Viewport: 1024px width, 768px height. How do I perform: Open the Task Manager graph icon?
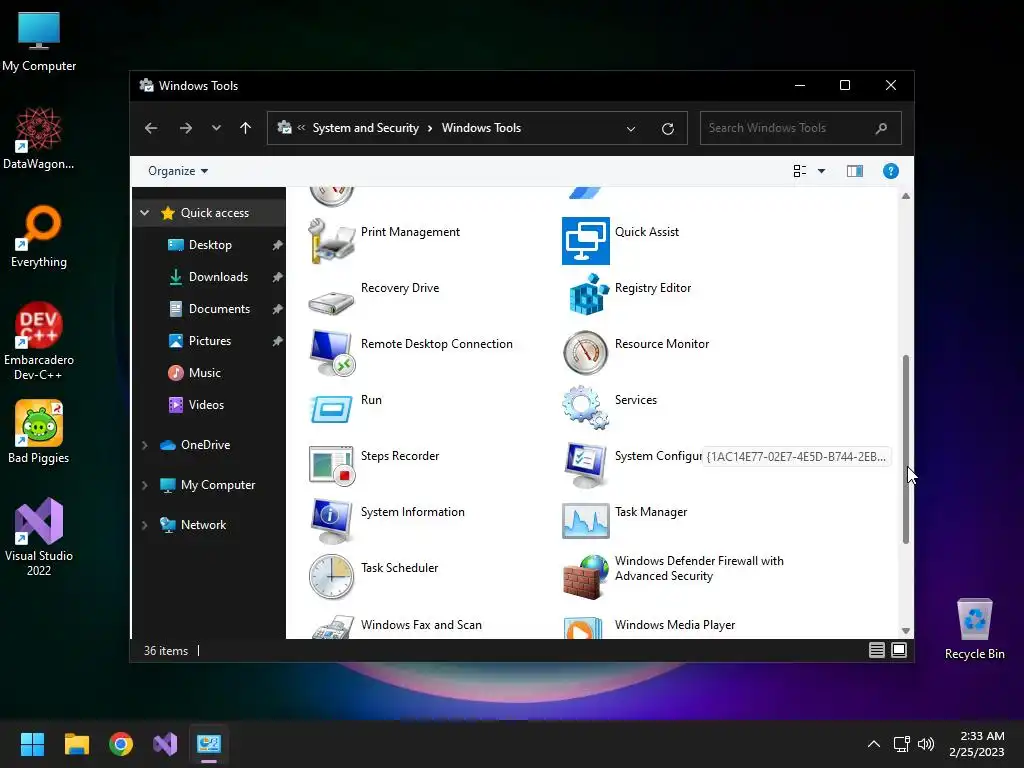585,520
